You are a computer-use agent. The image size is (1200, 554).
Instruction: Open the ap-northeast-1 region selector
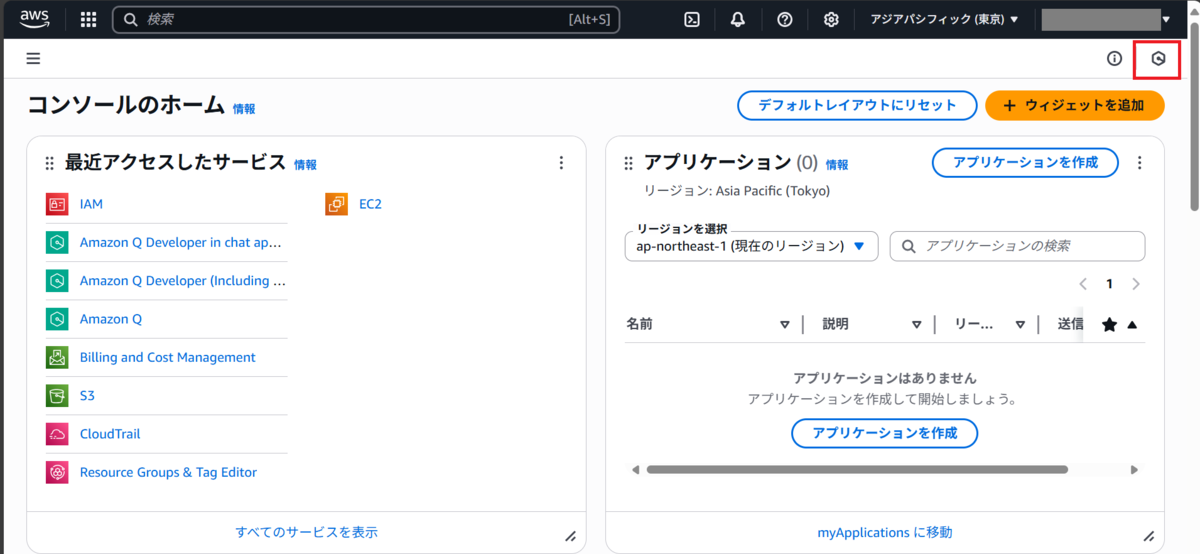pos(751,246)
